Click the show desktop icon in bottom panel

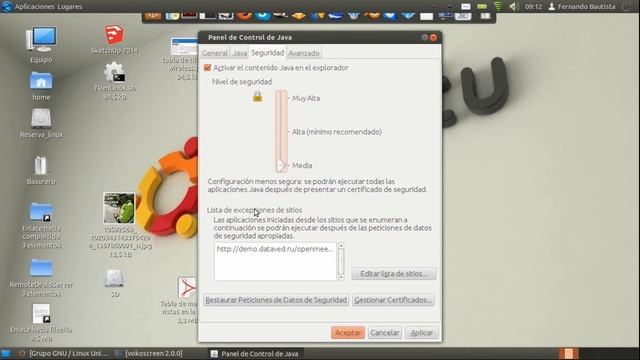coord(5,353)
